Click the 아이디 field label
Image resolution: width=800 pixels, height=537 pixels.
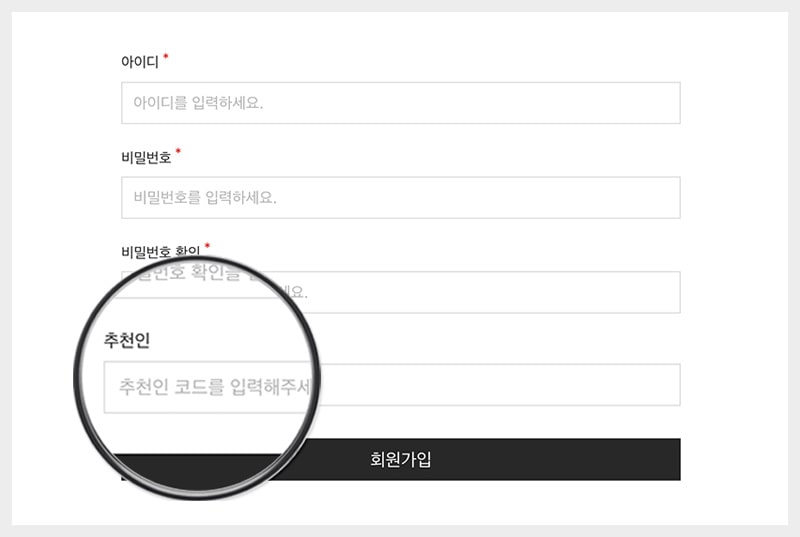[140, 62]
